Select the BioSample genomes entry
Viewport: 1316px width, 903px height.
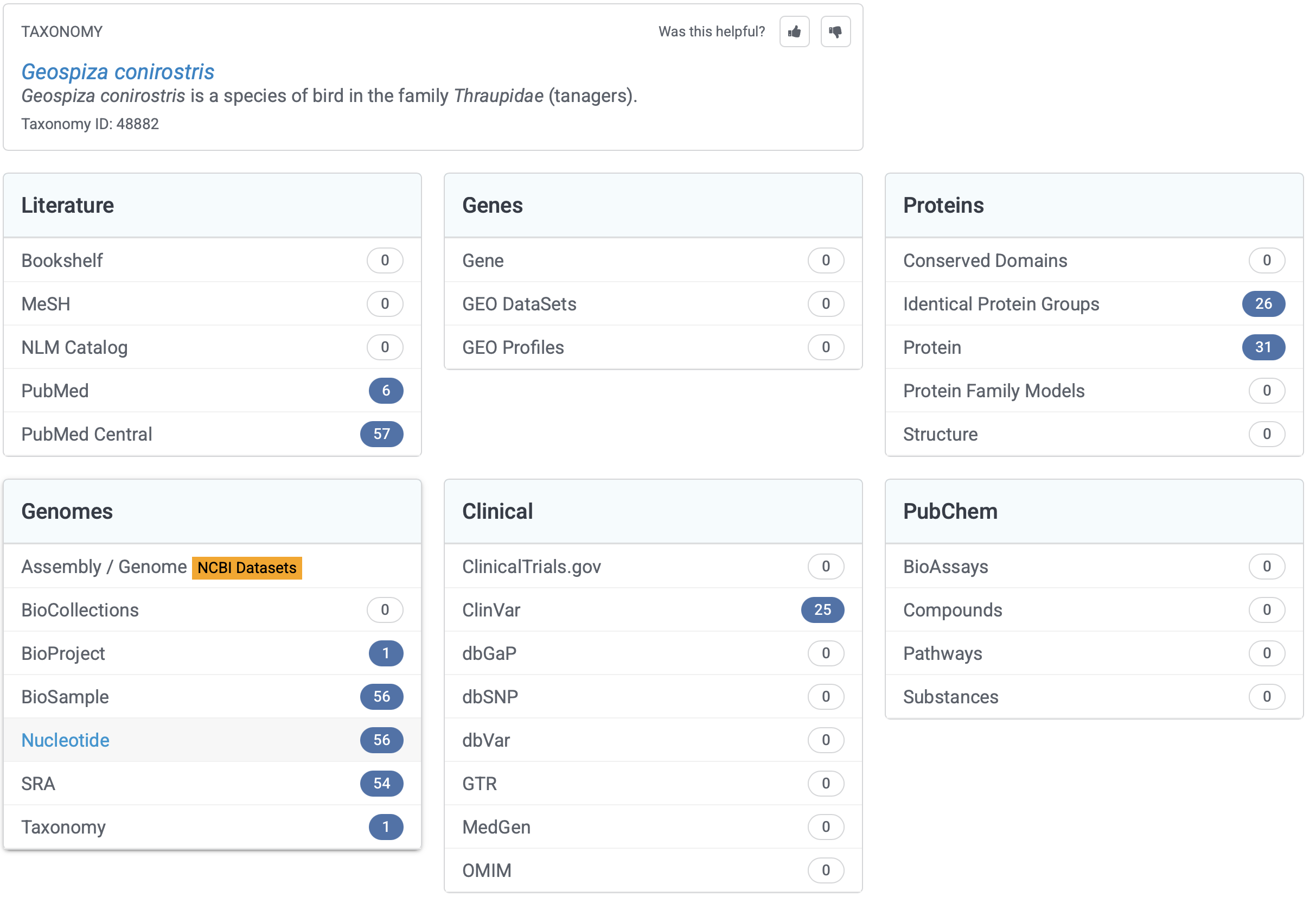[65, 696]
